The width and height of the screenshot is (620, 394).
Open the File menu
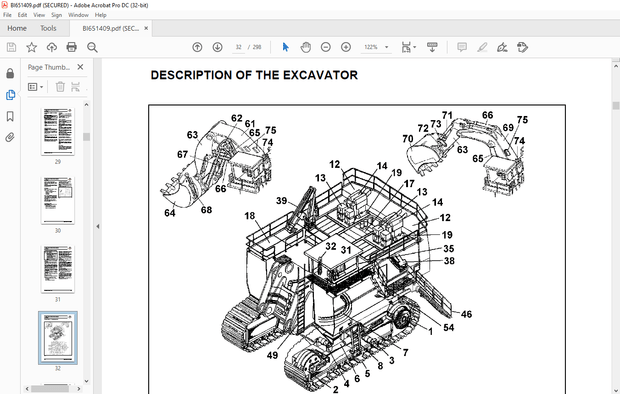coord(7,15)
